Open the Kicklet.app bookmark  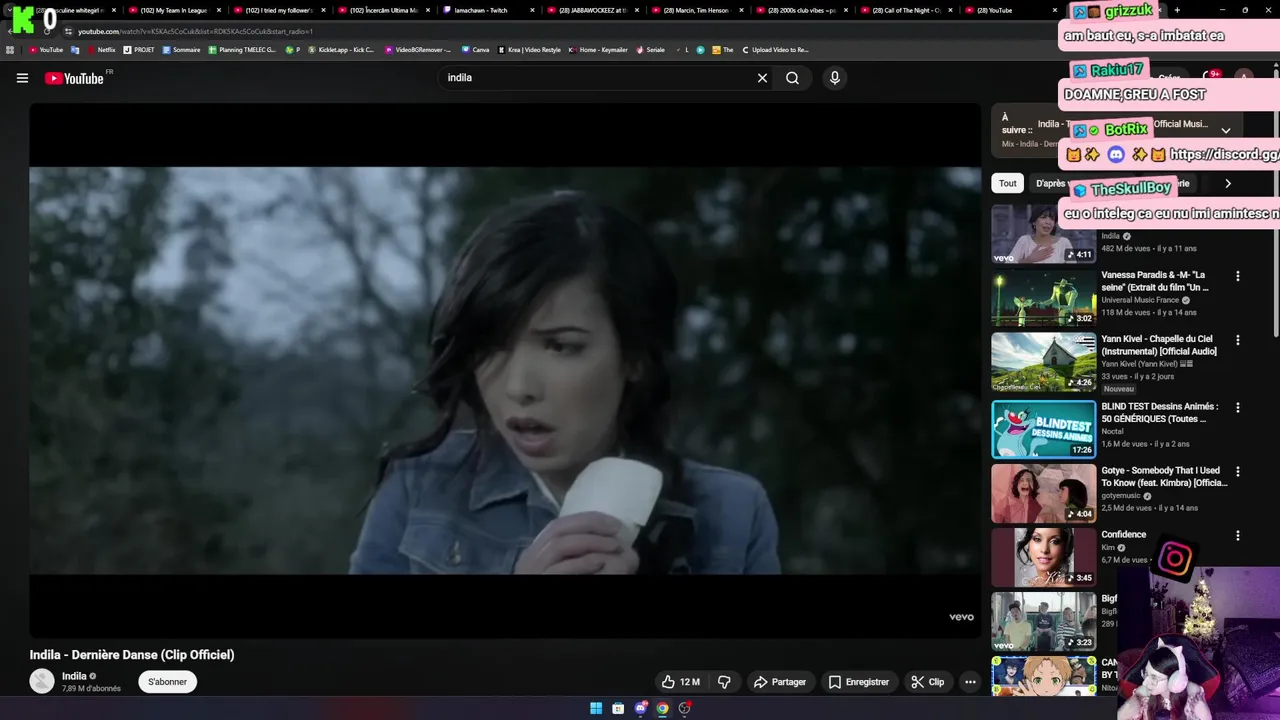pyautogui.click(x=341, y=49)
